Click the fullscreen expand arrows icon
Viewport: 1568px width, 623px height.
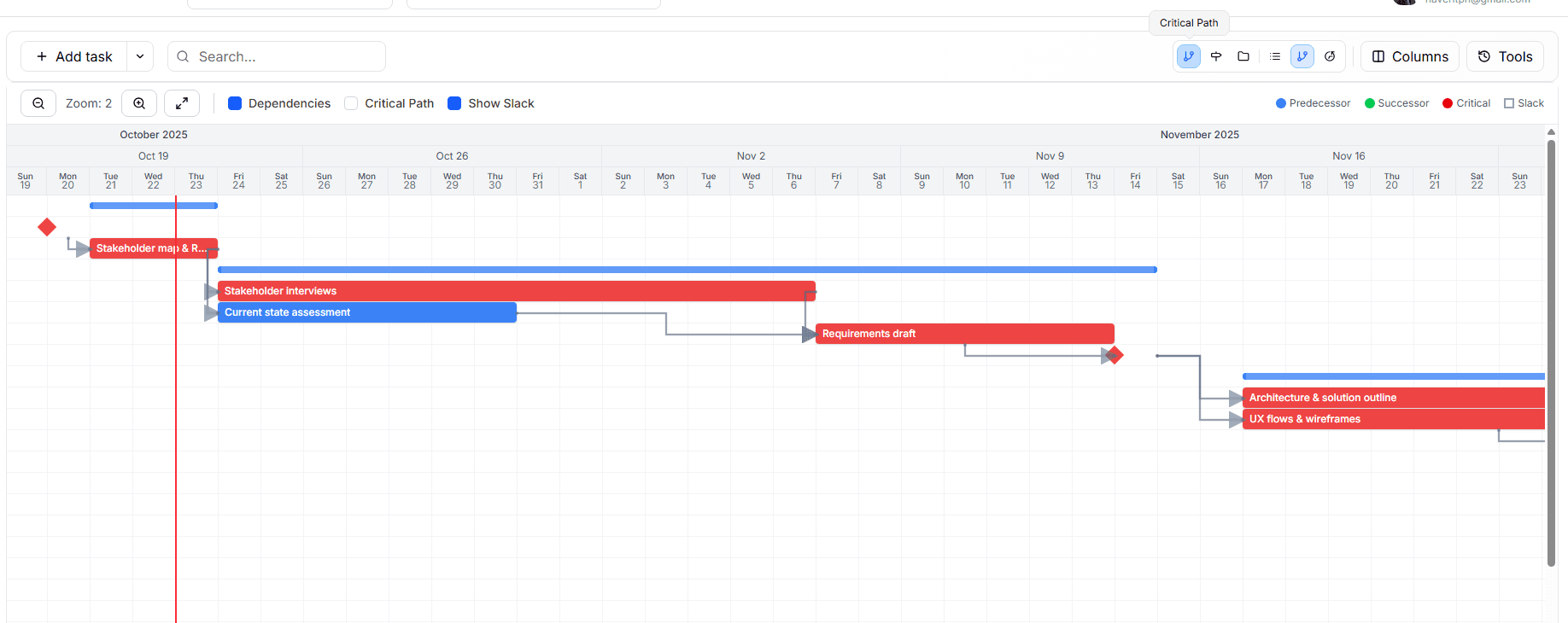pos(182,103)
